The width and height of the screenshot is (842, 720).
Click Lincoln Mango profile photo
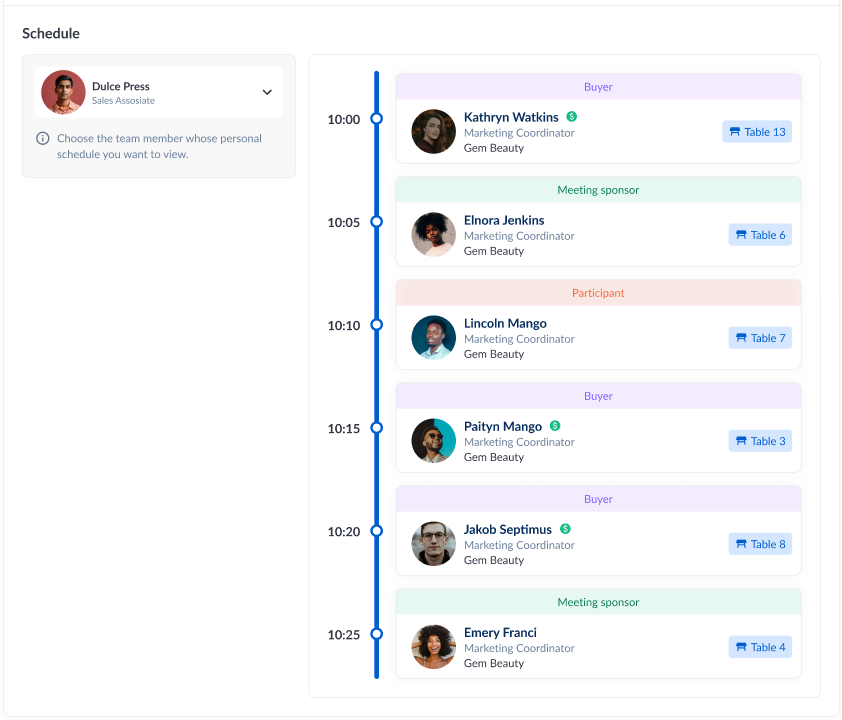point(434,338)
